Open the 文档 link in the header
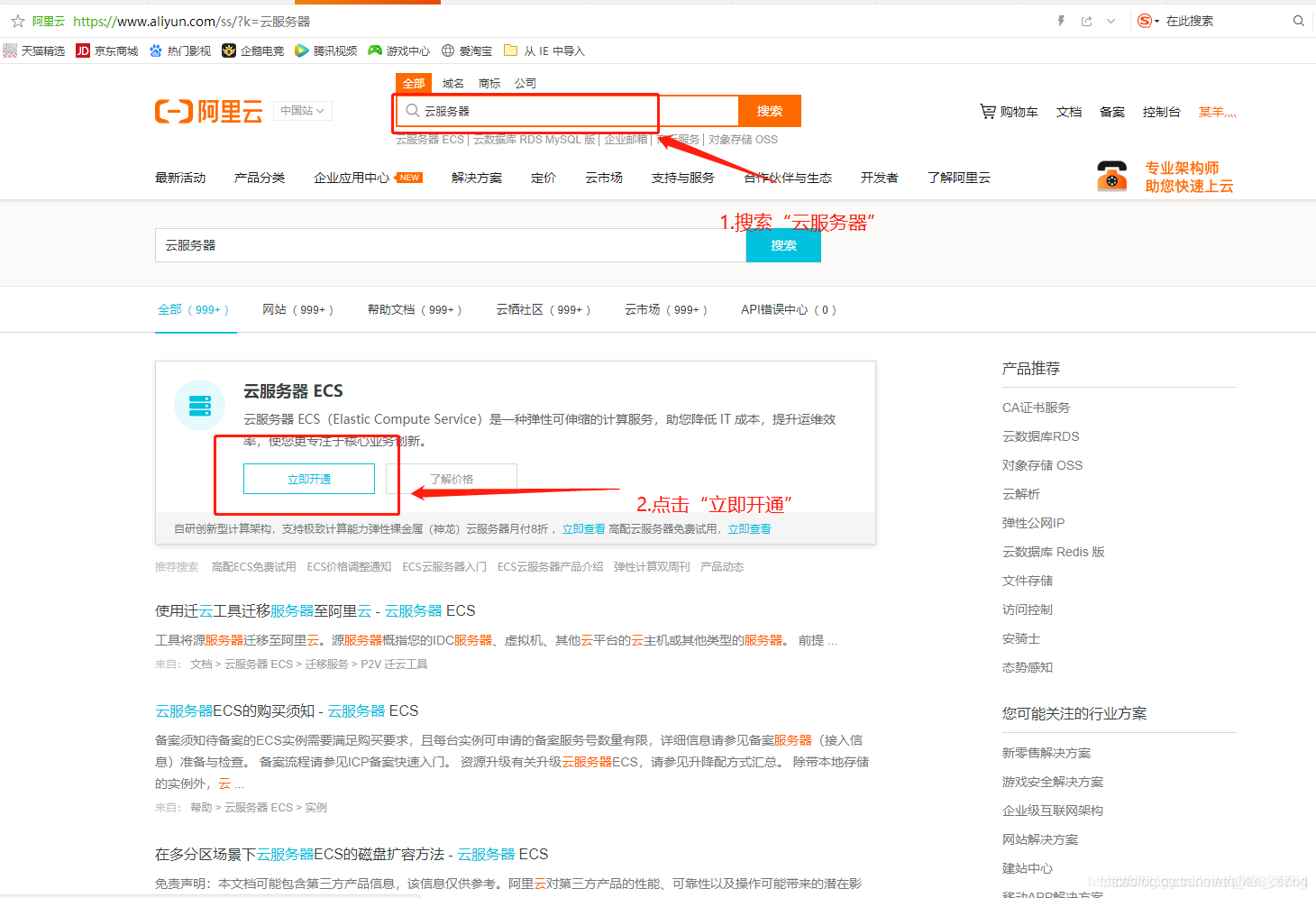This screenshot has width=1316, height=898. (x=1069, y=112)
